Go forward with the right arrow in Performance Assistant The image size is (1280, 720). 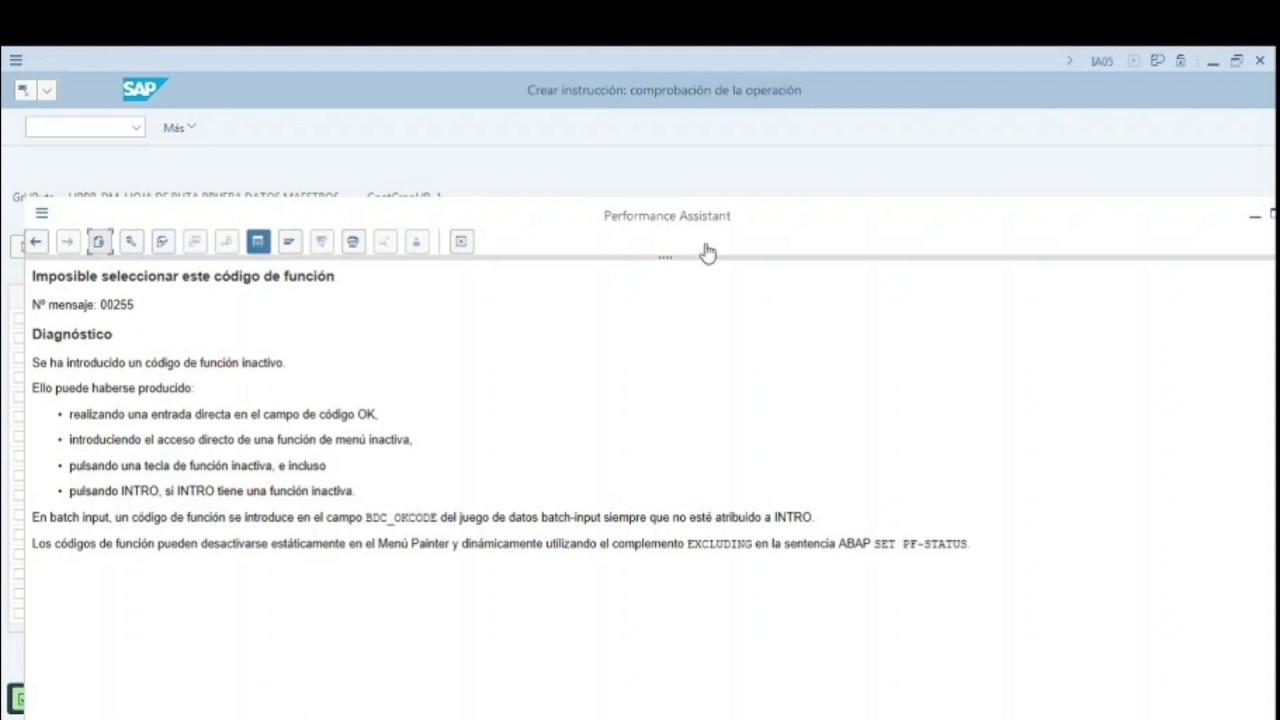(x=67, y=241)
